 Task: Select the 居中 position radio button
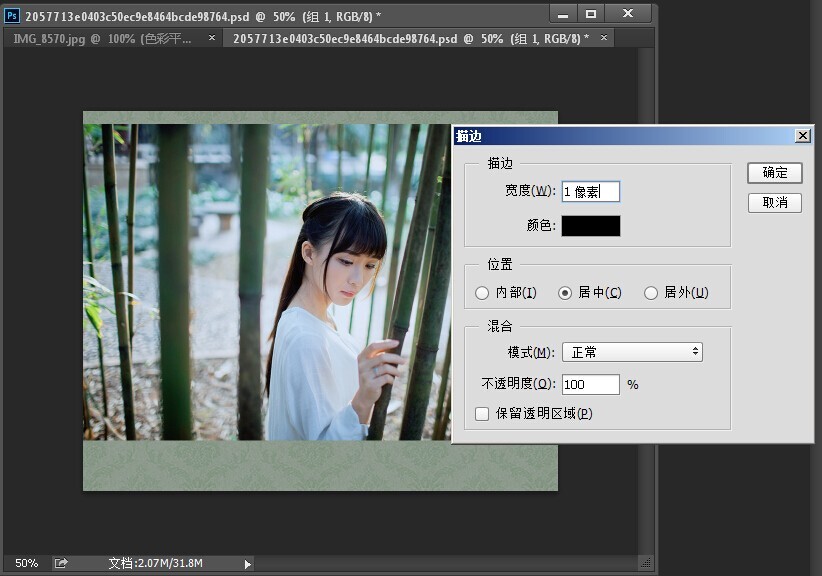tap(565, 293)
